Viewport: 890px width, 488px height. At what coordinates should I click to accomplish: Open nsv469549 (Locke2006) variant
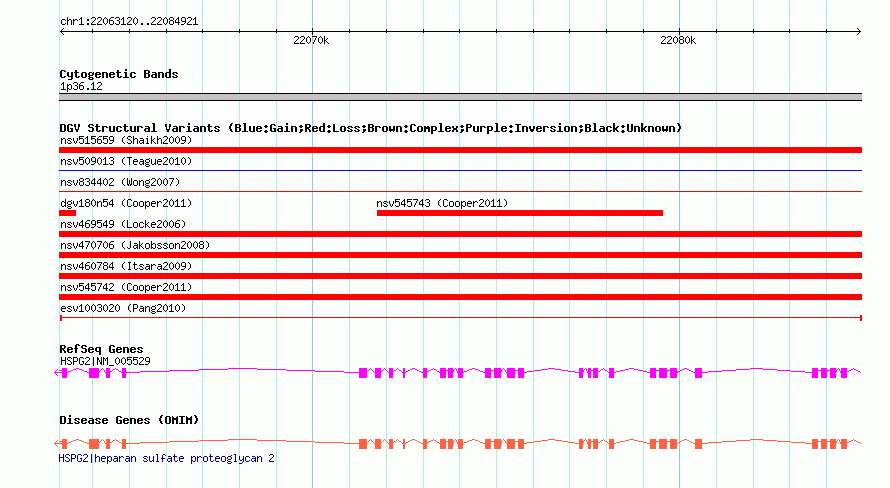[x=123, y=224]
